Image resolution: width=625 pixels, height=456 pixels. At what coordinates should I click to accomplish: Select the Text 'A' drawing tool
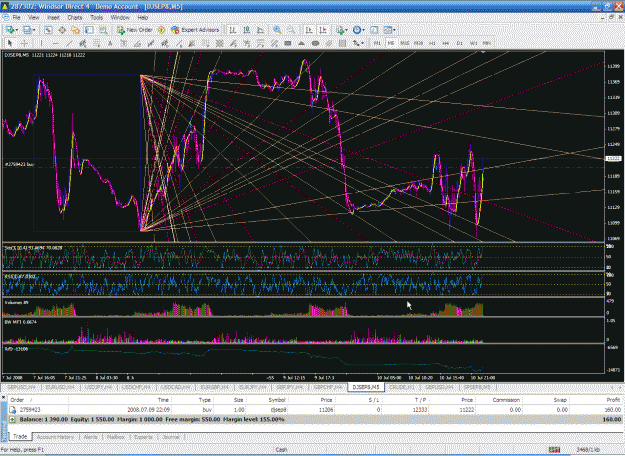click(110, 43)
